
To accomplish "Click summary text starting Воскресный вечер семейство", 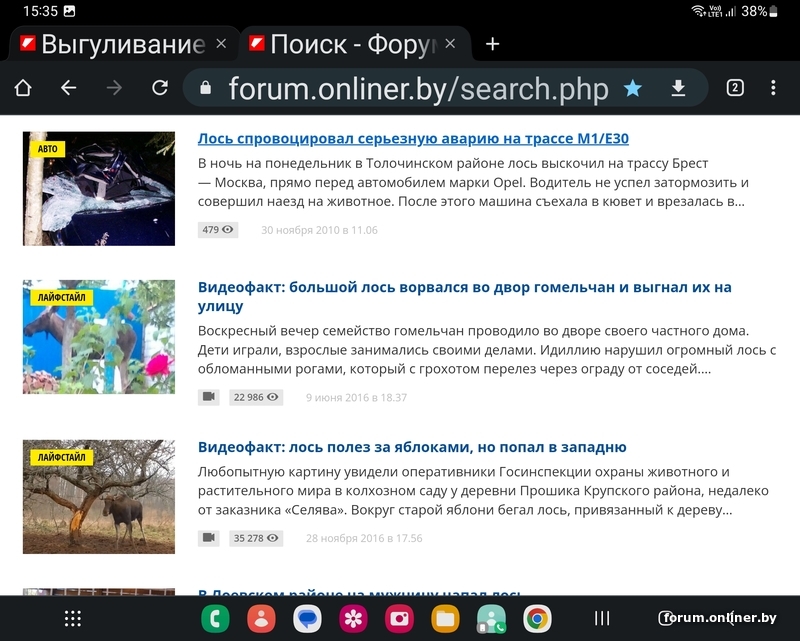I will 487,350.
